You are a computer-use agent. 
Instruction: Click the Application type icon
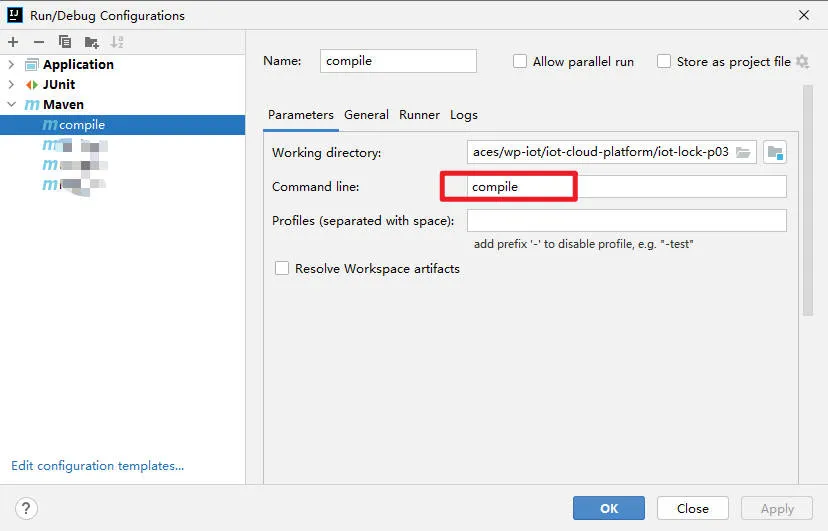(32, 65)
